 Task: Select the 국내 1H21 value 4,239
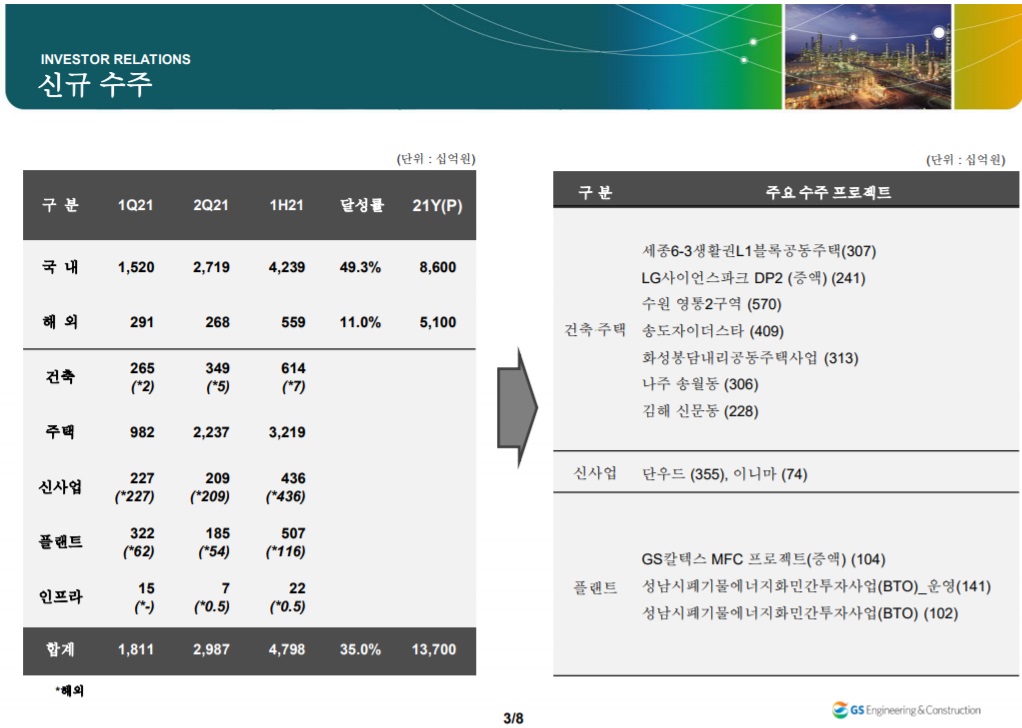[x=287, y=267]
